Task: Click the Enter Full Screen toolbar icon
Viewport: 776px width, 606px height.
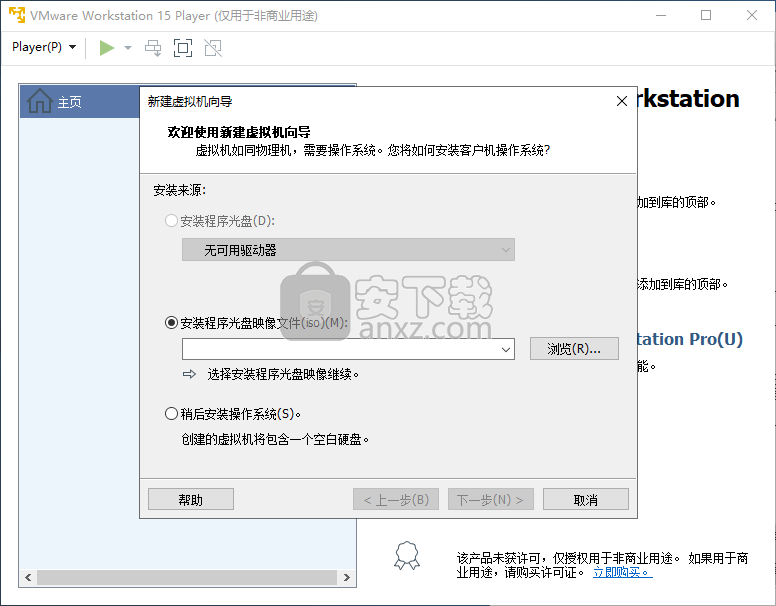Action: (182, 48)
